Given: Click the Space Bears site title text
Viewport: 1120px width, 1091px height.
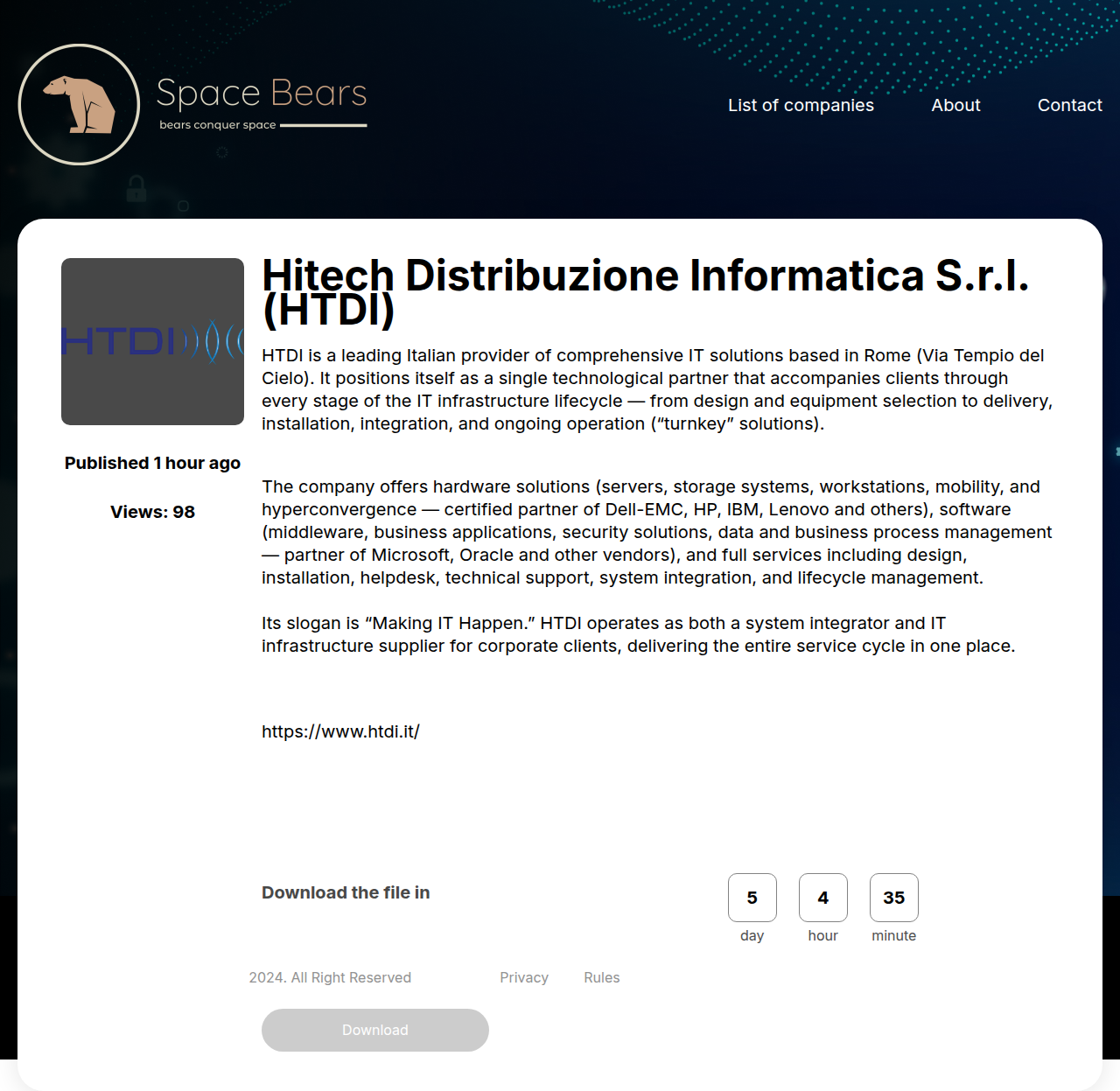Looking at the screenshot, I should point(262,93).
